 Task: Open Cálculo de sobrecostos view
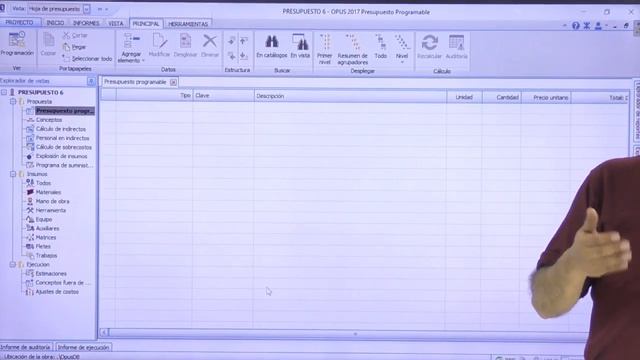click(64, 147)
